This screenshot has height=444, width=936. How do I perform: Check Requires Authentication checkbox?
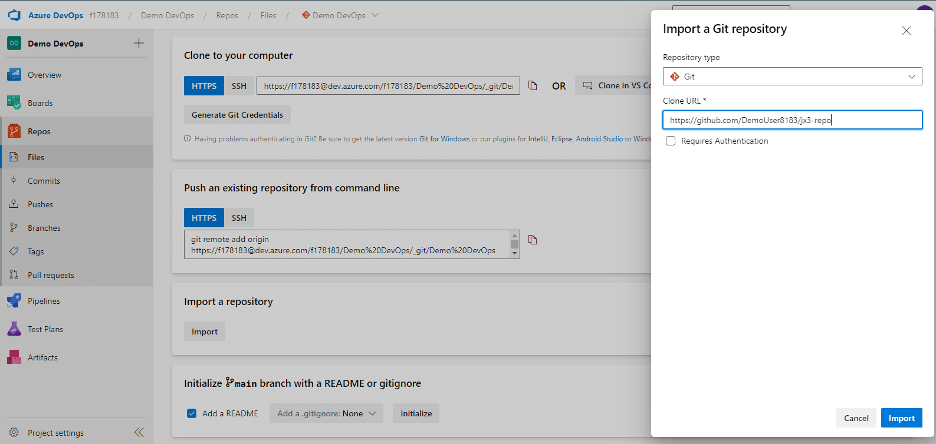point(671,141)
